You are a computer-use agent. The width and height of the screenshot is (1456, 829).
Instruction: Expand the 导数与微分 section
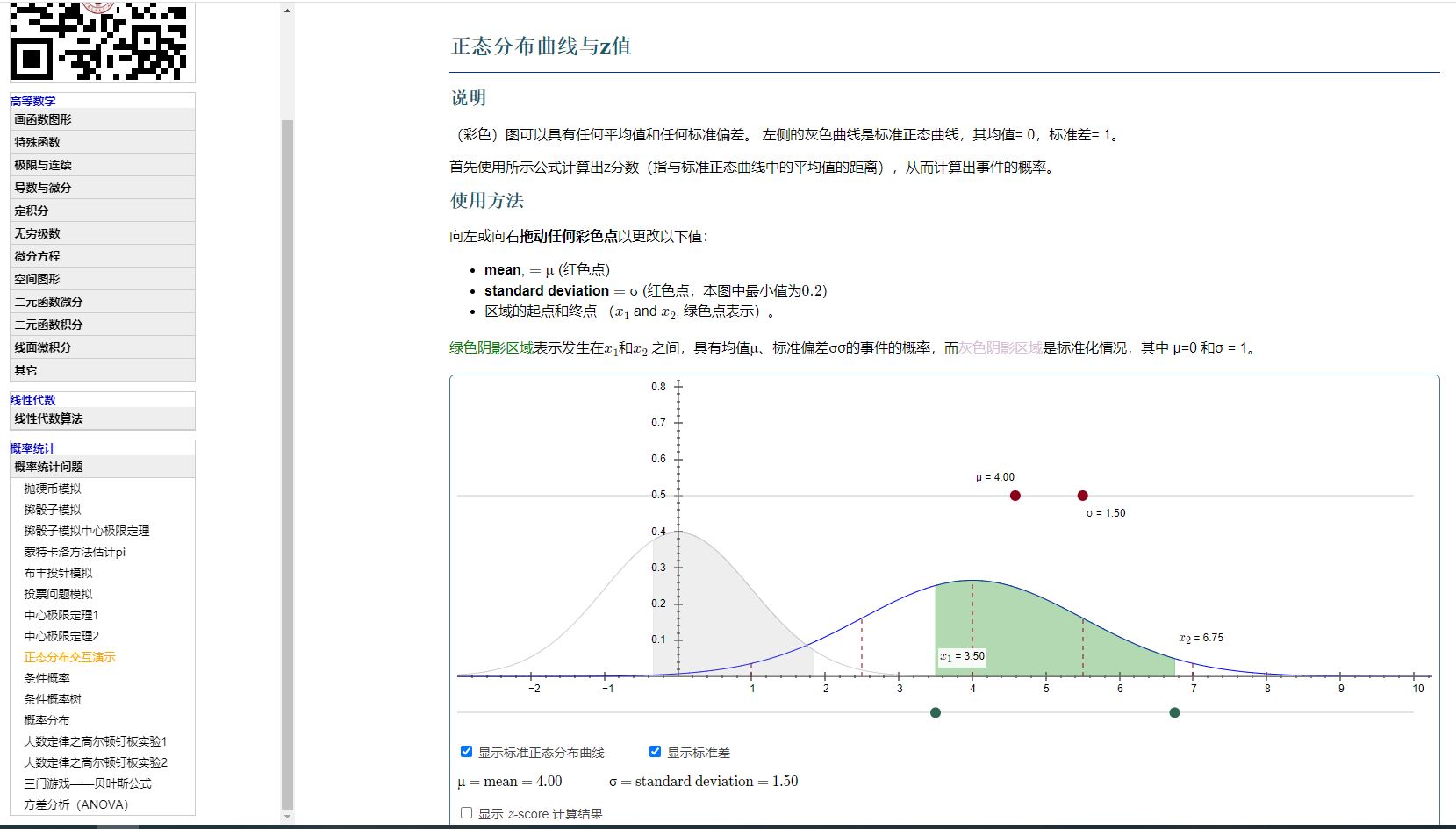pos(42,188)
